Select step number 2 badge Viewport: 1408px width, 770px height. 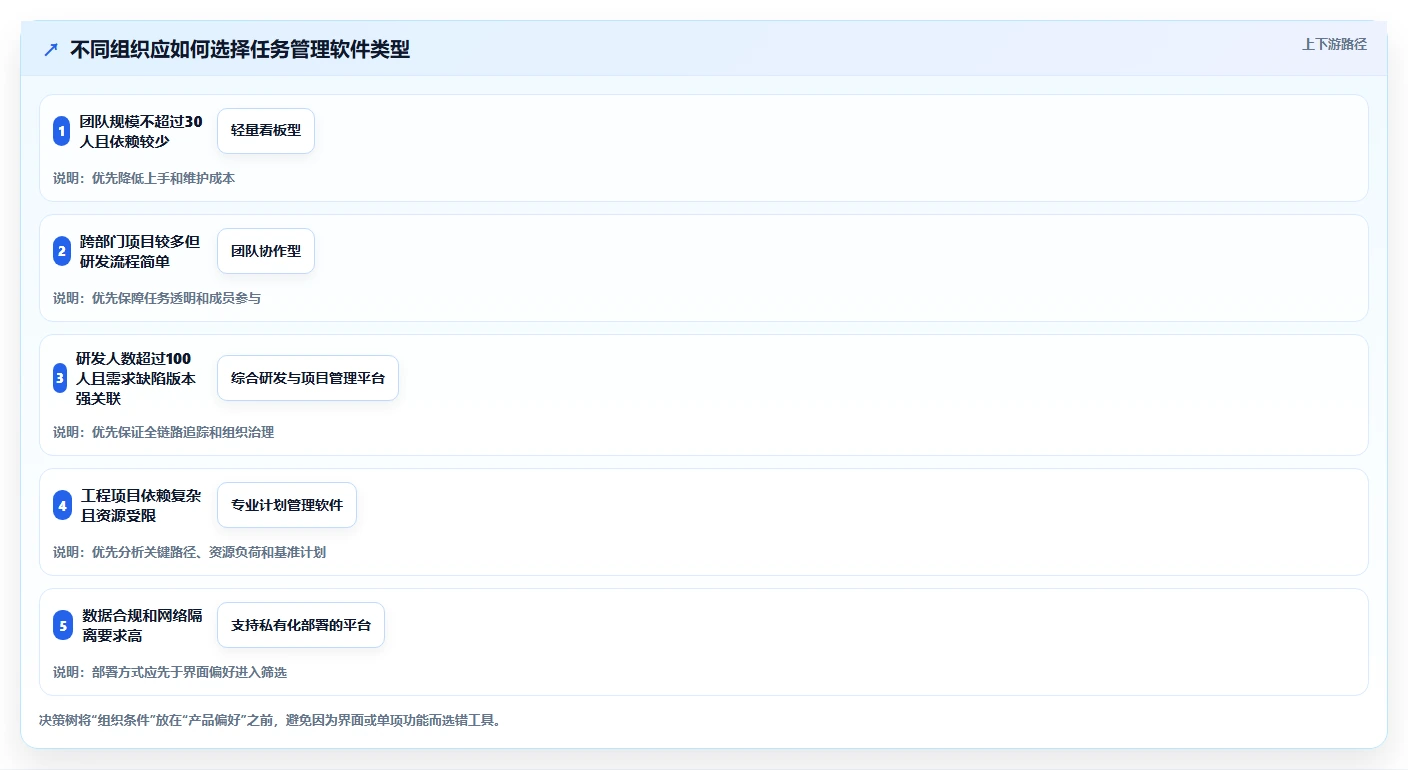61,251
